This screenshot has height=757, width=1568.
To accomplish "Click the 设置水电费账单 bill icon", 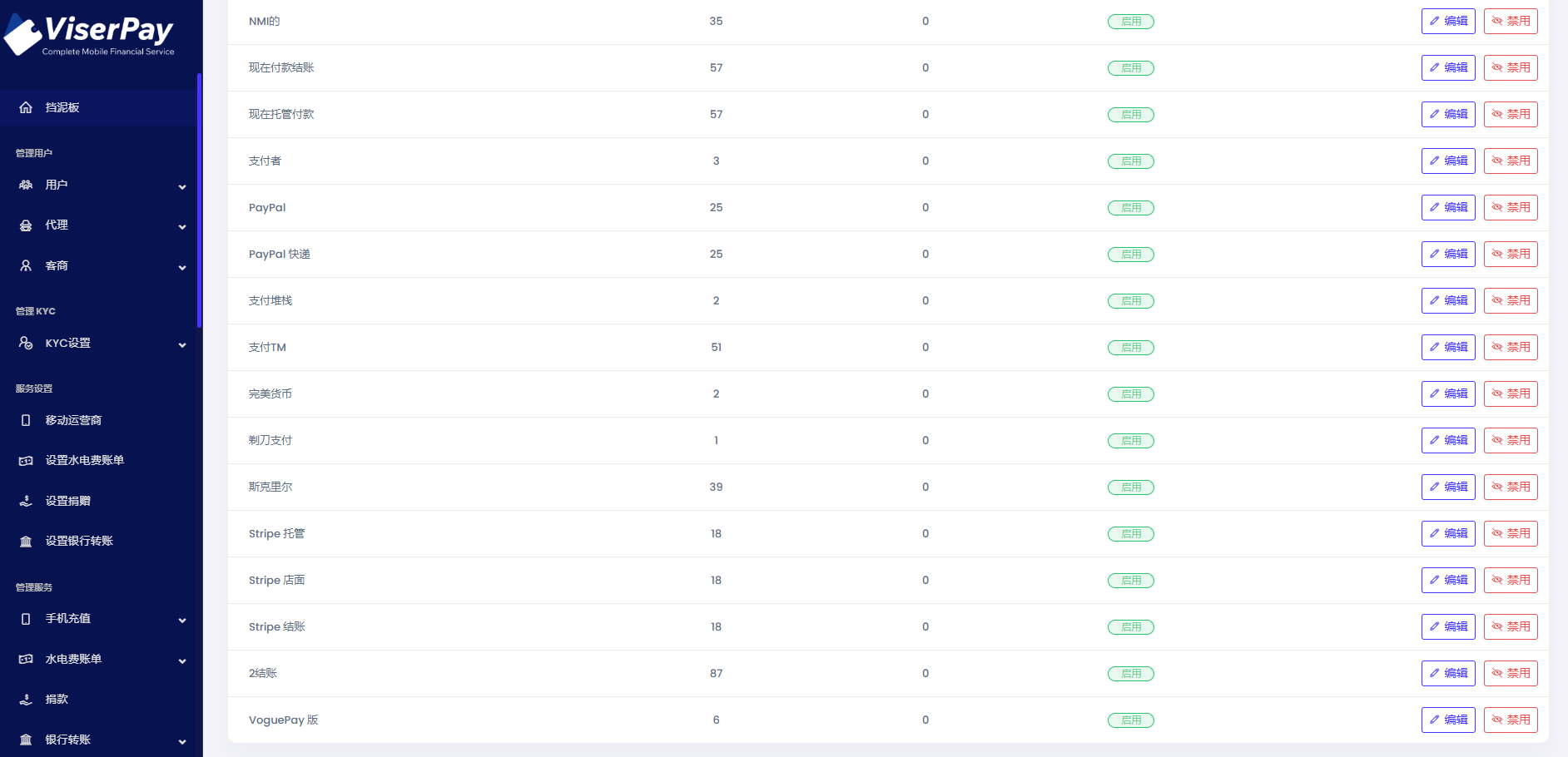I will click(x=26, y=461).
